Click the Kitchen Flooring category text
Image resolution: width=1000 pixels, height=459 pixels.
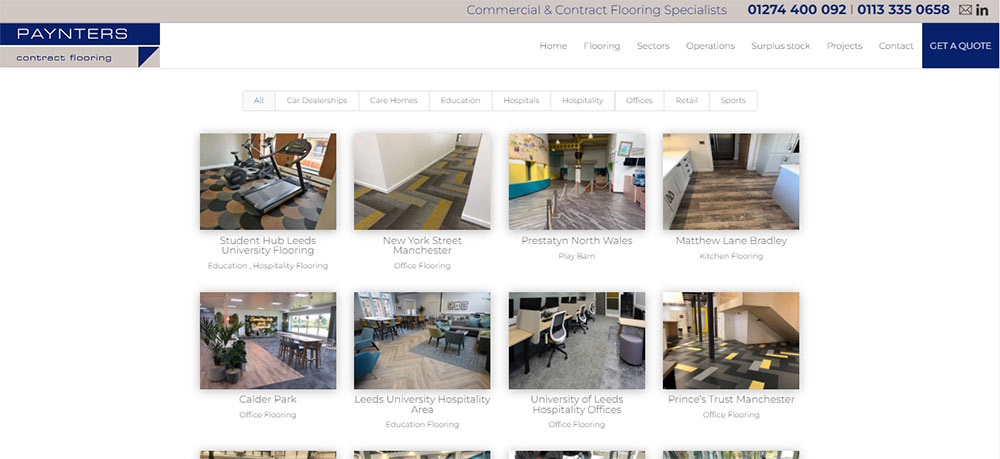tap(731, 256)
